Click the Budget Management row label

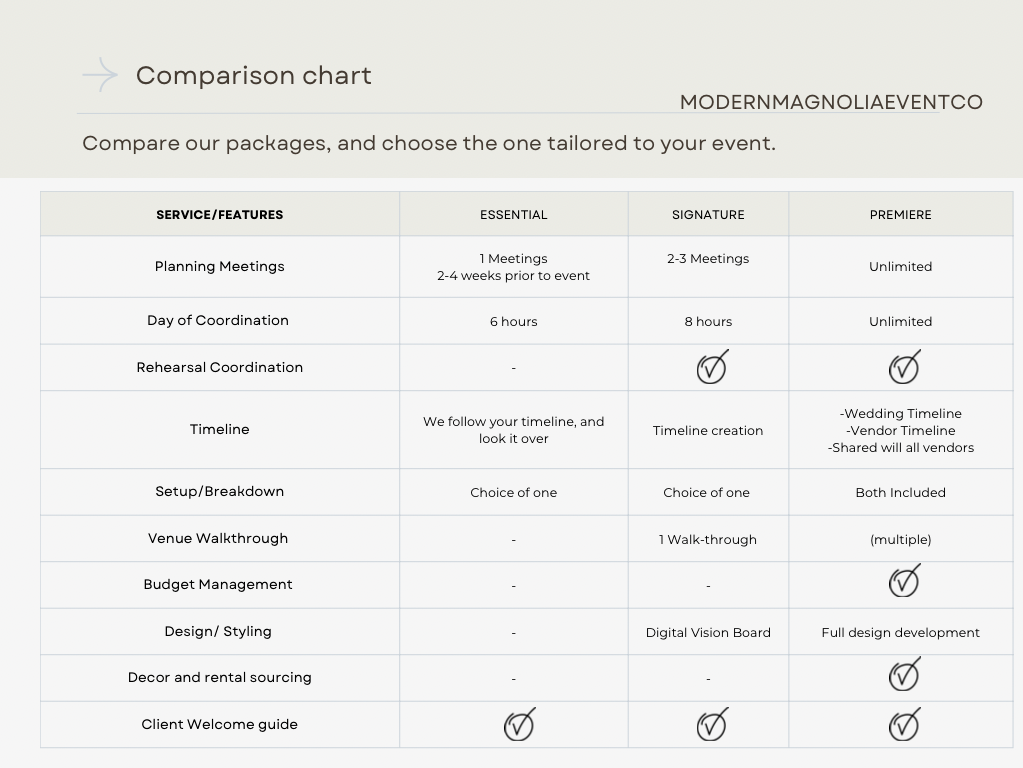click(218, 585)
